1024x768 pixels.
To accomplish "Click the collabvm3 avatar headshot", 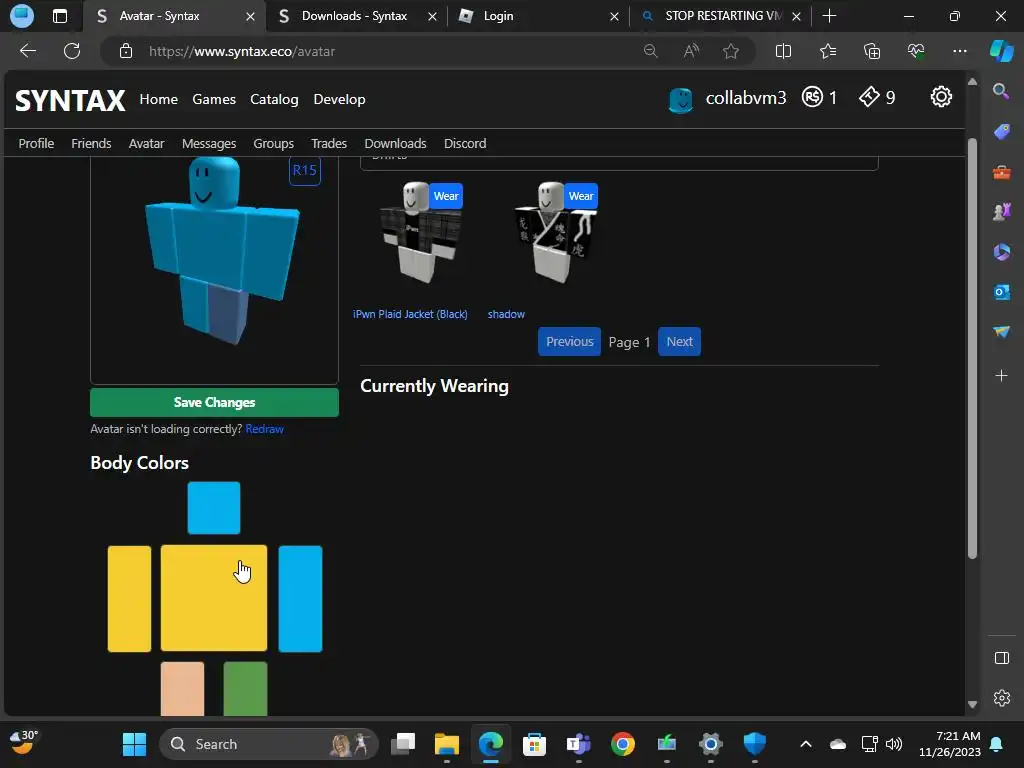I will point(680,99).
